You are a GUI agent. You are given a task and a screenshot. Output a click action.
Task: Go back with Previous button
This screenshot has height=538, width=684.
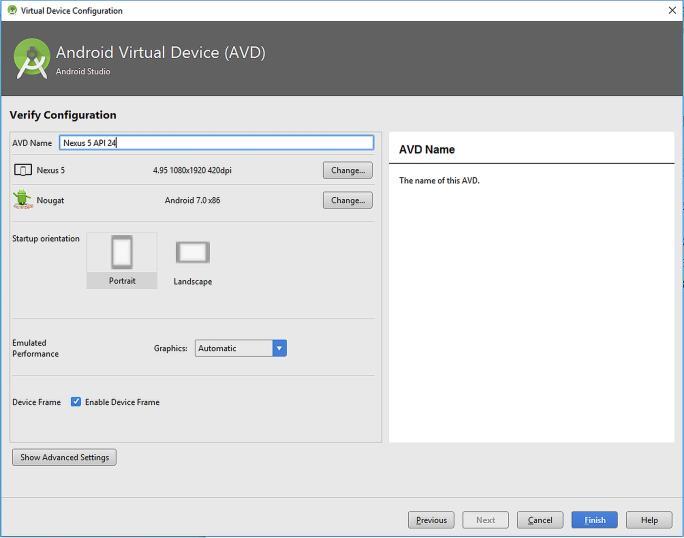431,520
